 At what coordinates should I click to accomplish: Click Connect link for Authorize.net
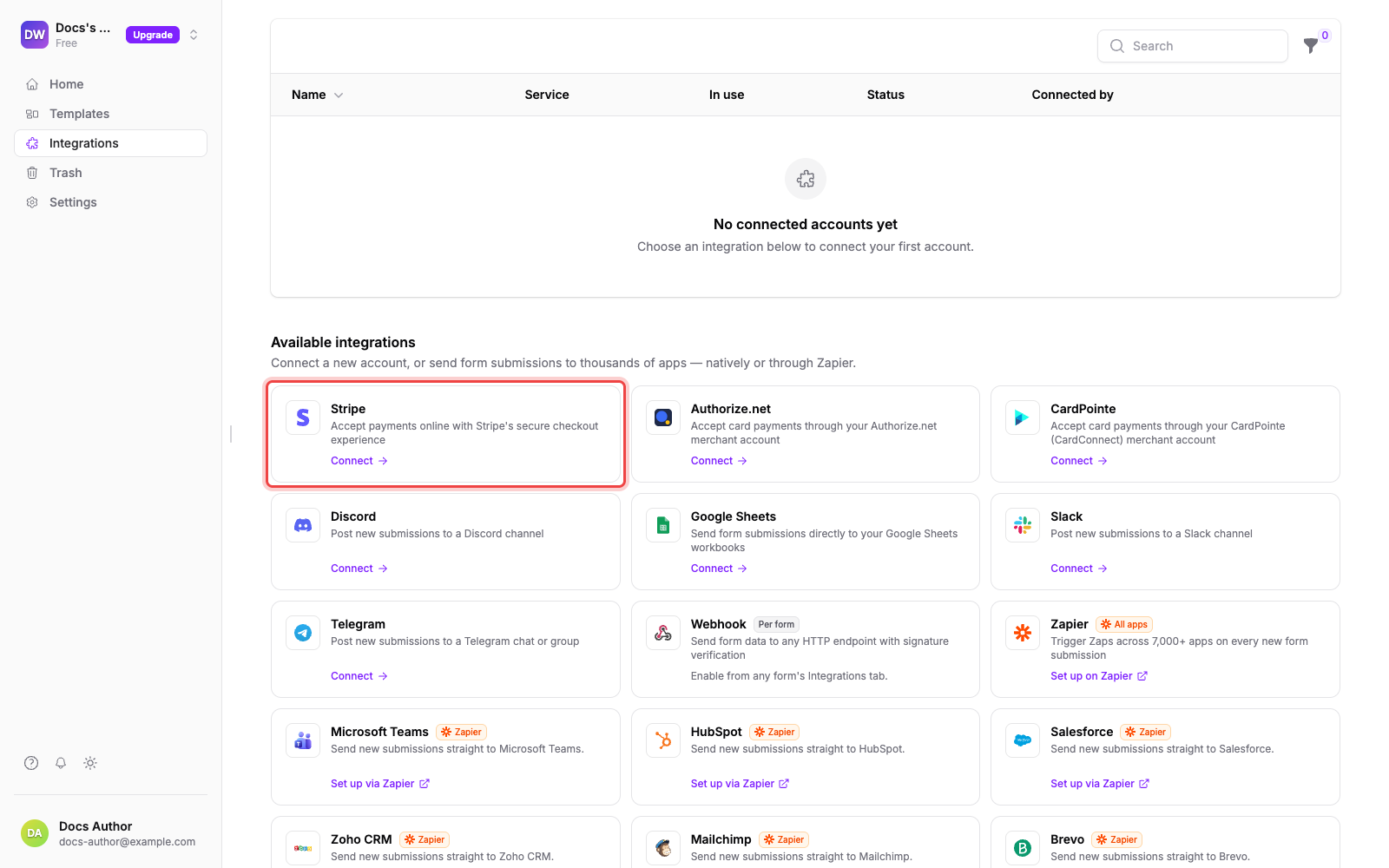click(x=720, y=461)
